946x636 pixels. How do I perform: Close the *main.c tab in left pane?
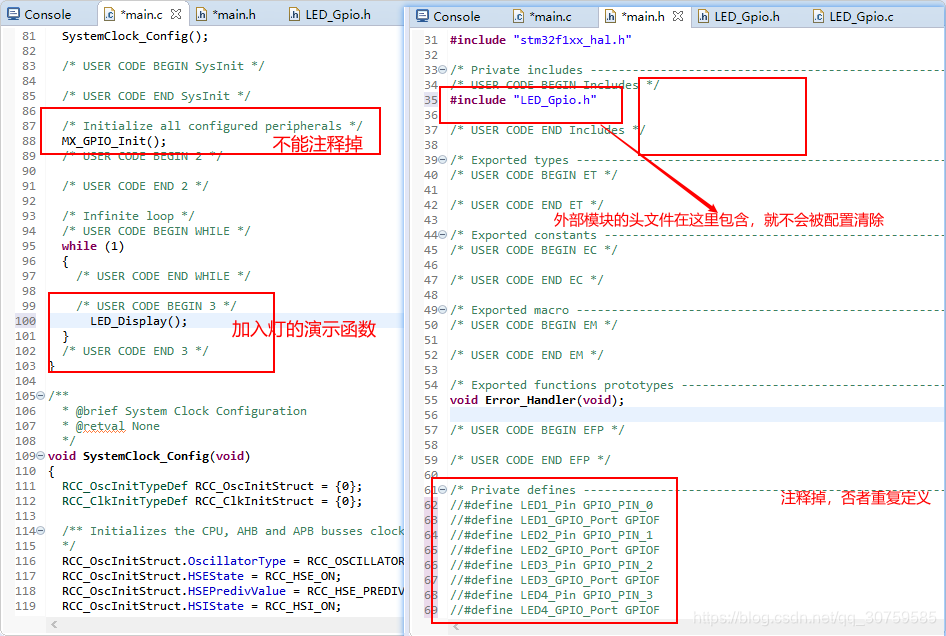click(176, 13)
